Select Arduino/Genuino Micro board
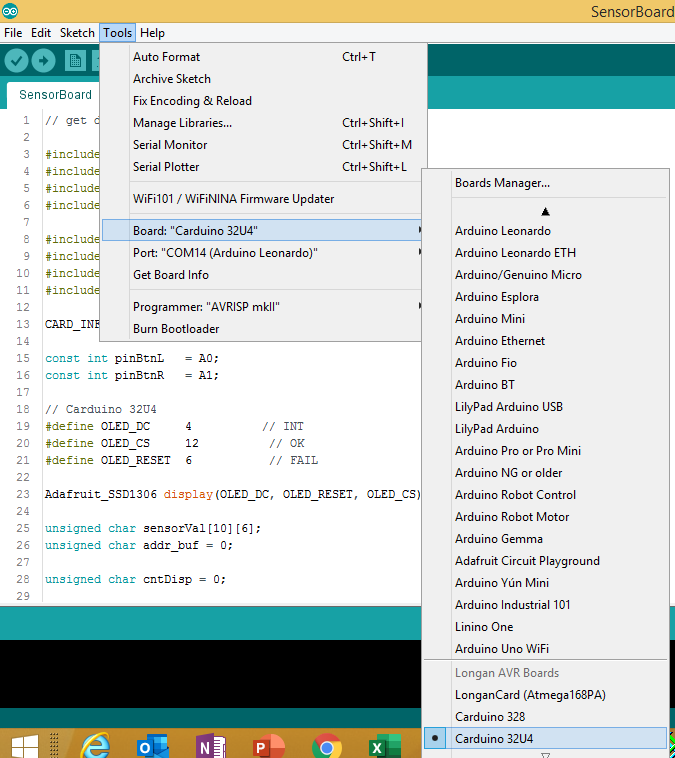 click(545, 275)
